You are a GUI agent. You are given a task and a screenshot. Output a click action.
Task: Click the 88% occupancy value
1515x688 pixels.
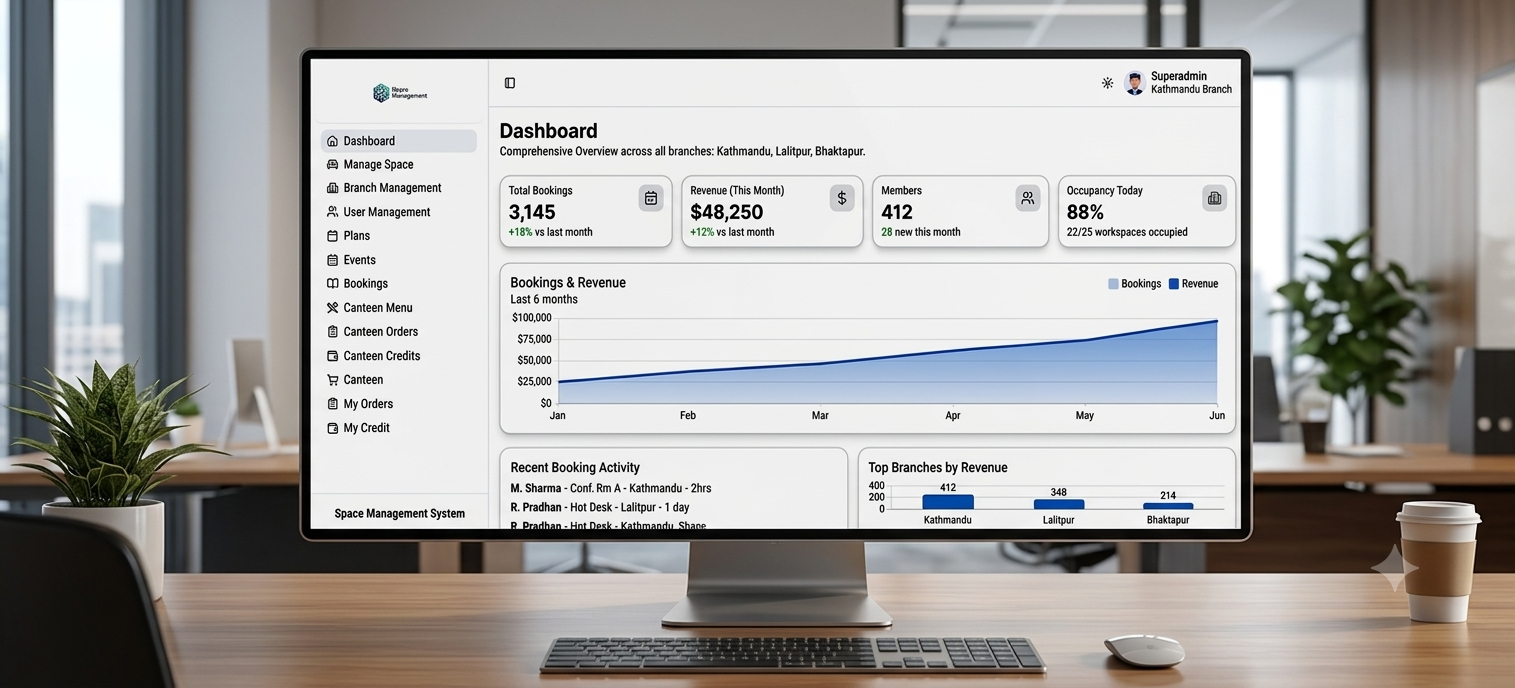pos(1085,212)
